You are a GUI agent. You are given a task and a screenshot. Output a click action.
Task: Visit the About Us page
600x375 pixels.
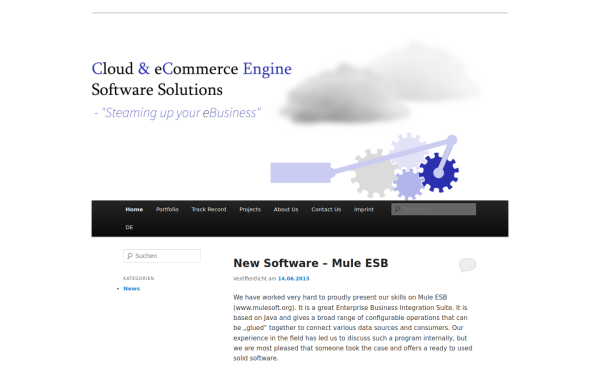(x=286, y=209)
